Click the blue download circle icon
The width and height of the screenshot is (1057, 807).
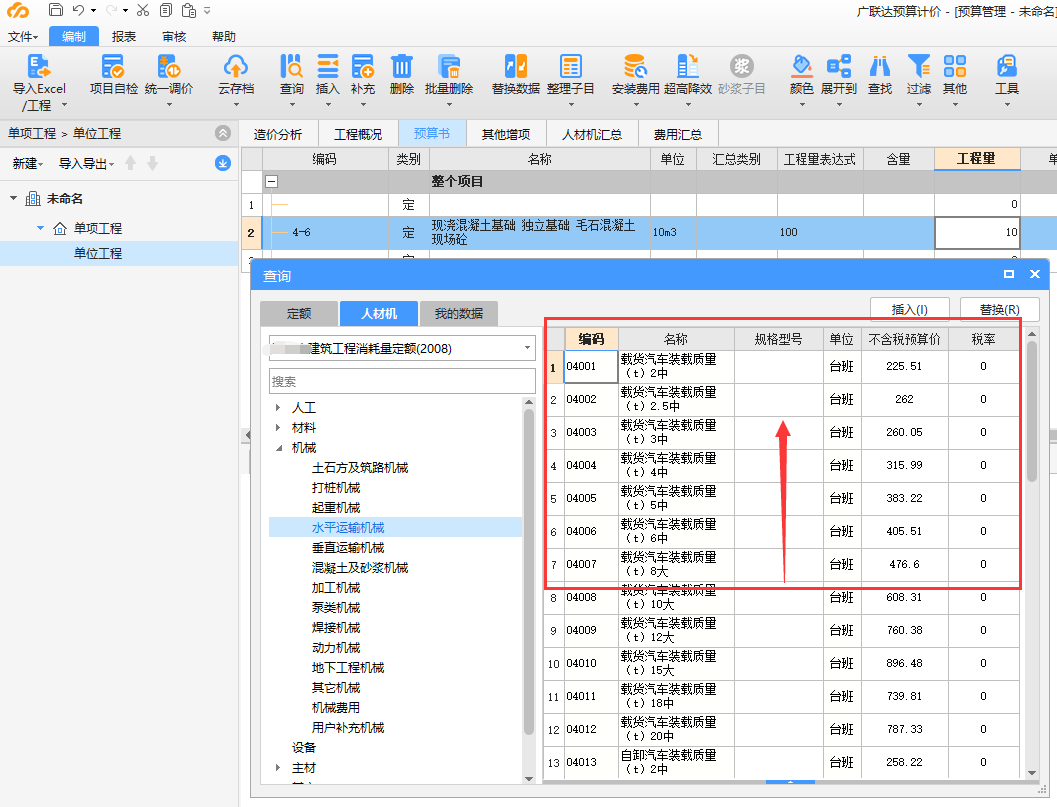coord(222,163)
